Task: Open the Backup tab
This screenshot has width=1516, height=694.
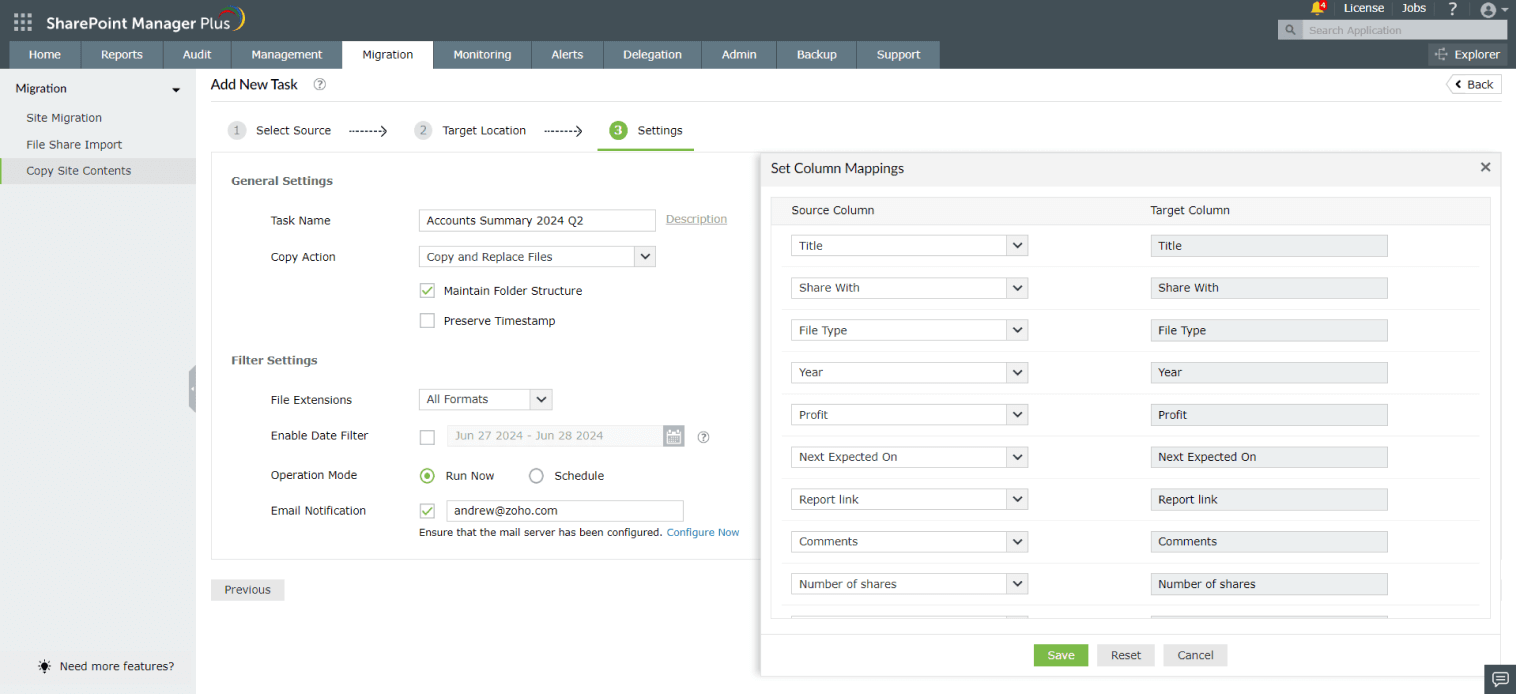Action: [x=817, y=55]
